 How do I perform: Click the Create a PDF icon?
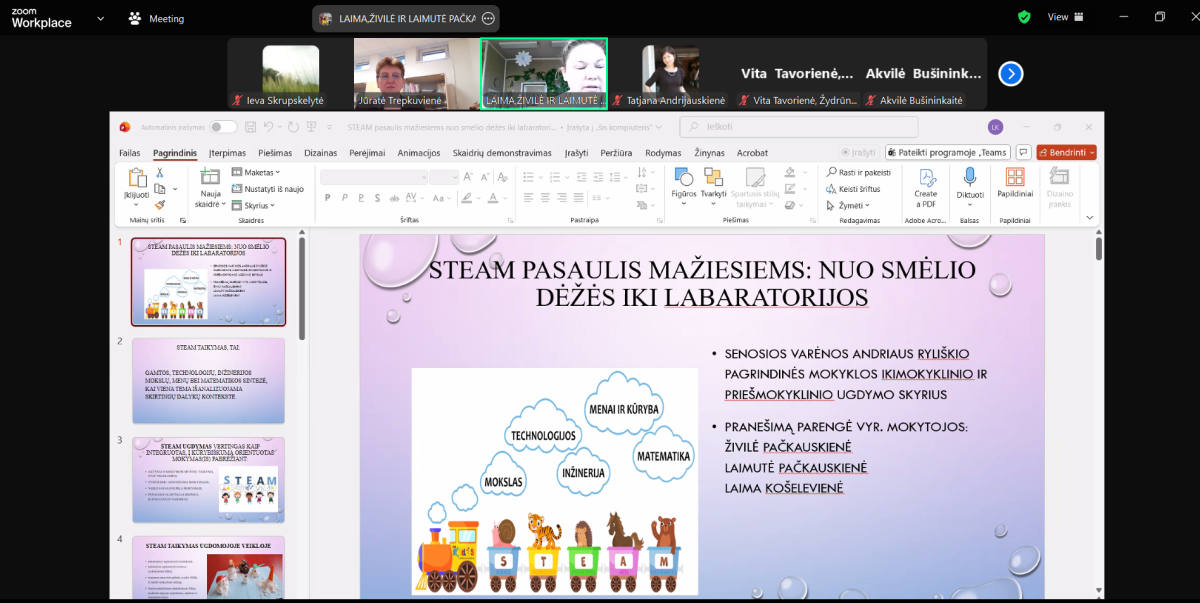(x=926, y=180)
